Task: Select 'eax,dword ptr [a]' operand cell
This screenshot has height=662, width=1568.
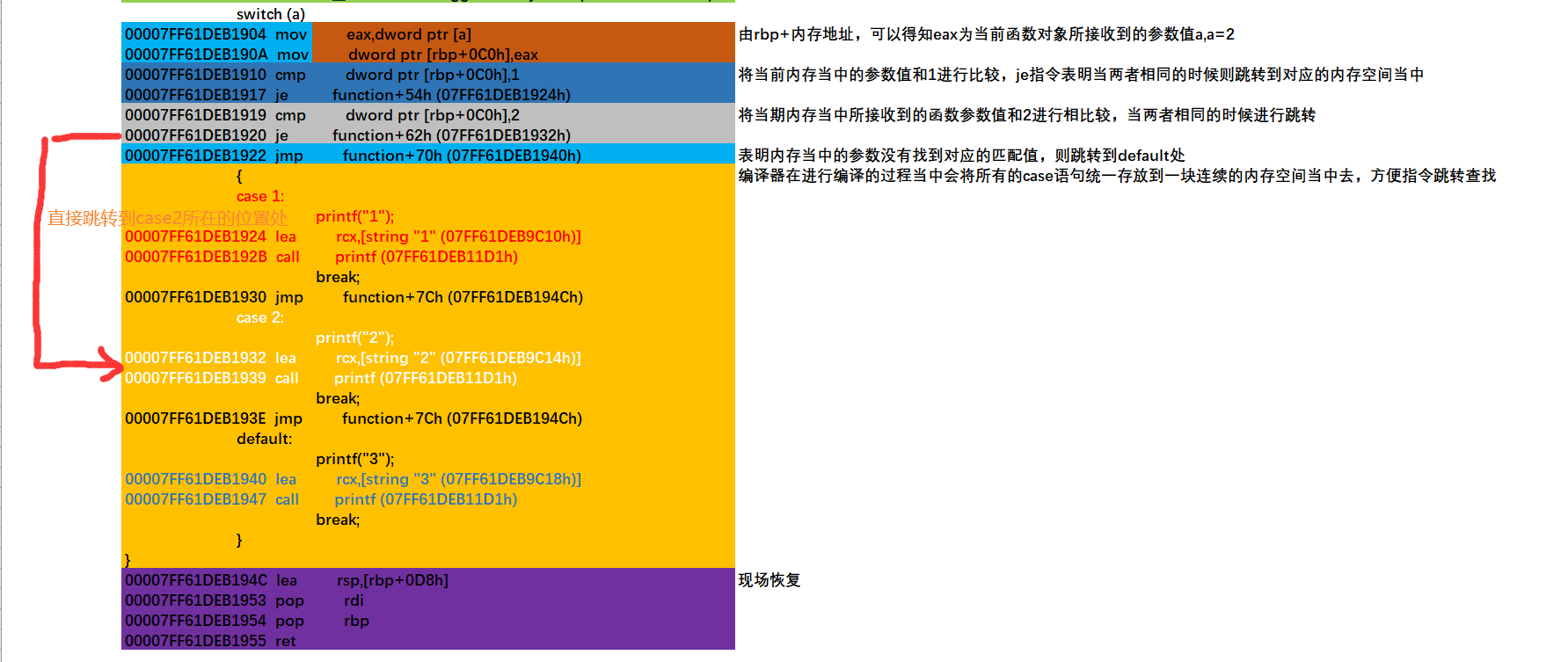Action: pyautogui.click(x=409, y=34)
